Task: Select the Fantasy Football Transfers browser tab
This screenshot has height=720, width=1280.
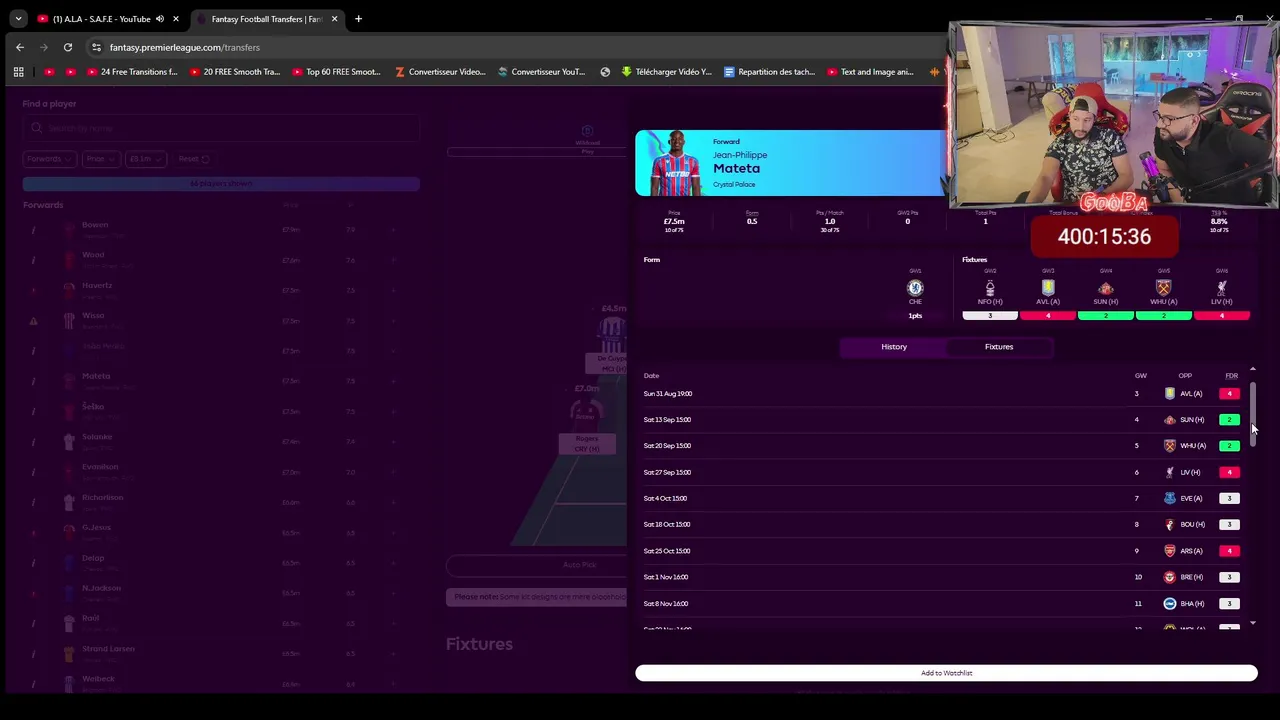Action: 266,19
